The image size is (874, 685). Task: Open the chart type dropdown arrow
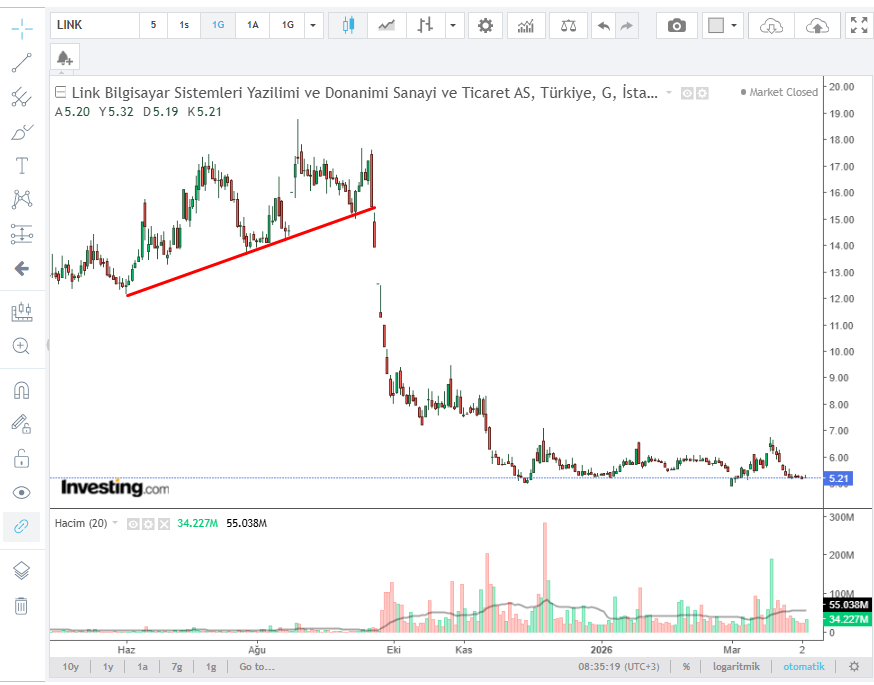coord(454,25)
